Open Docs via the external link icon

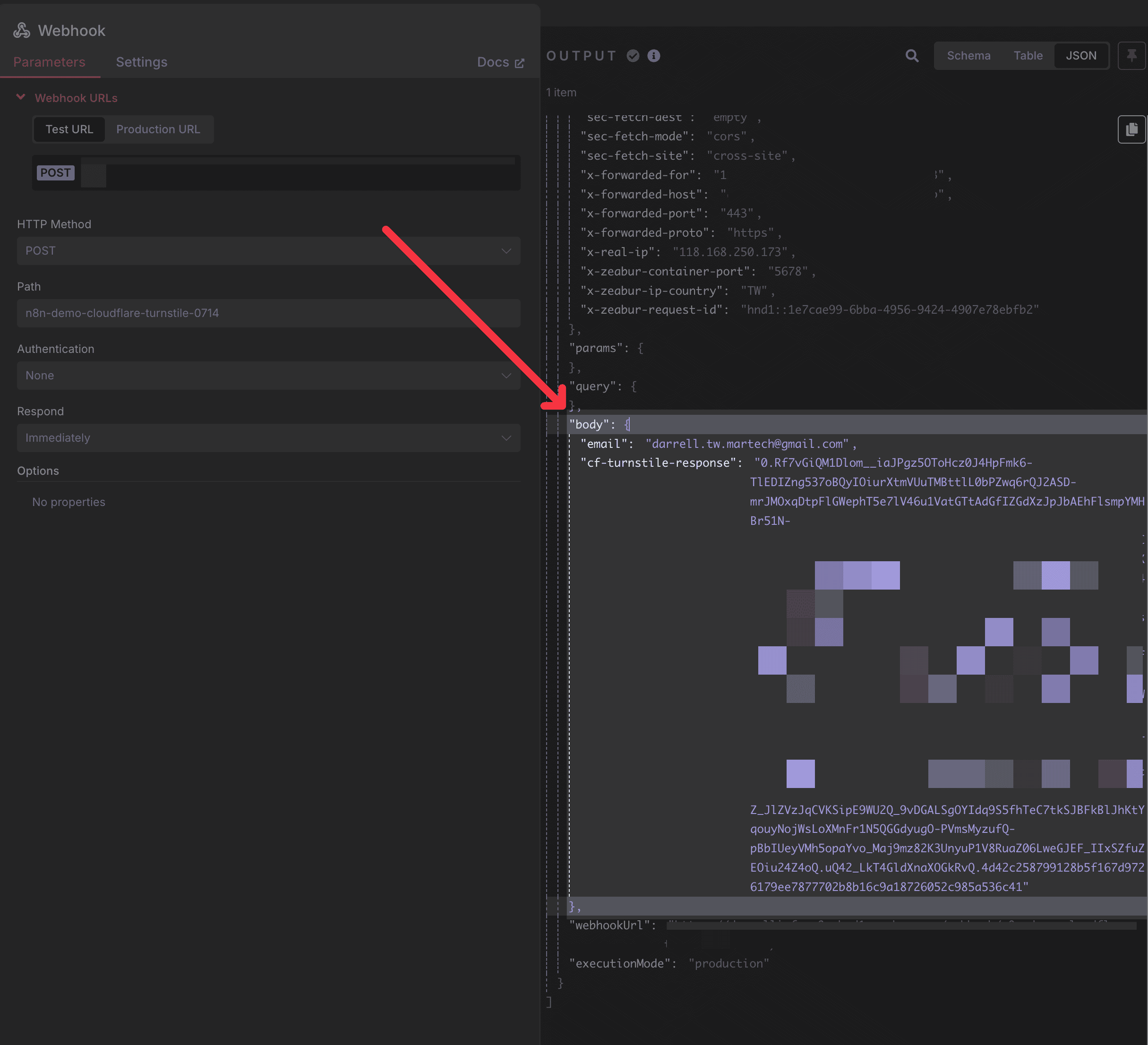coord(519,63)
